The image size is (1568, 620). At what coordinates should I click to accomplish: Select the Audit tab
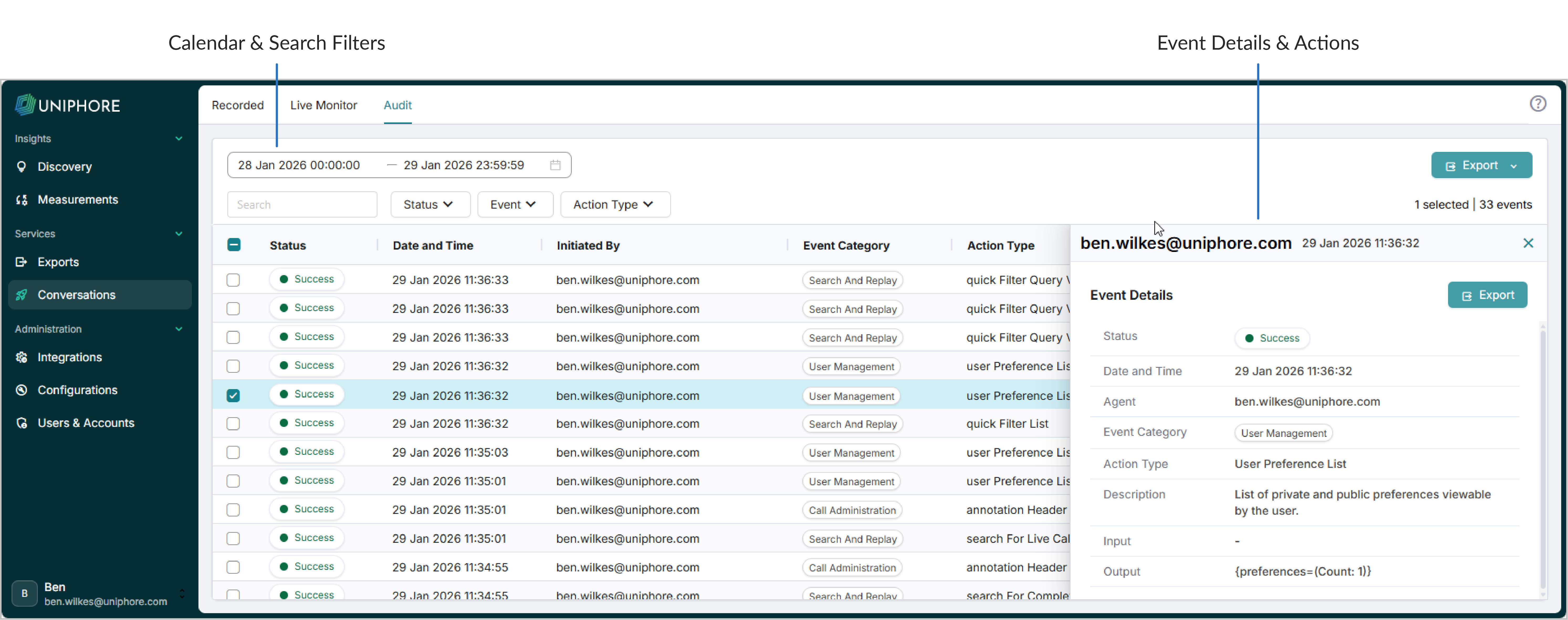pos(397,105)
